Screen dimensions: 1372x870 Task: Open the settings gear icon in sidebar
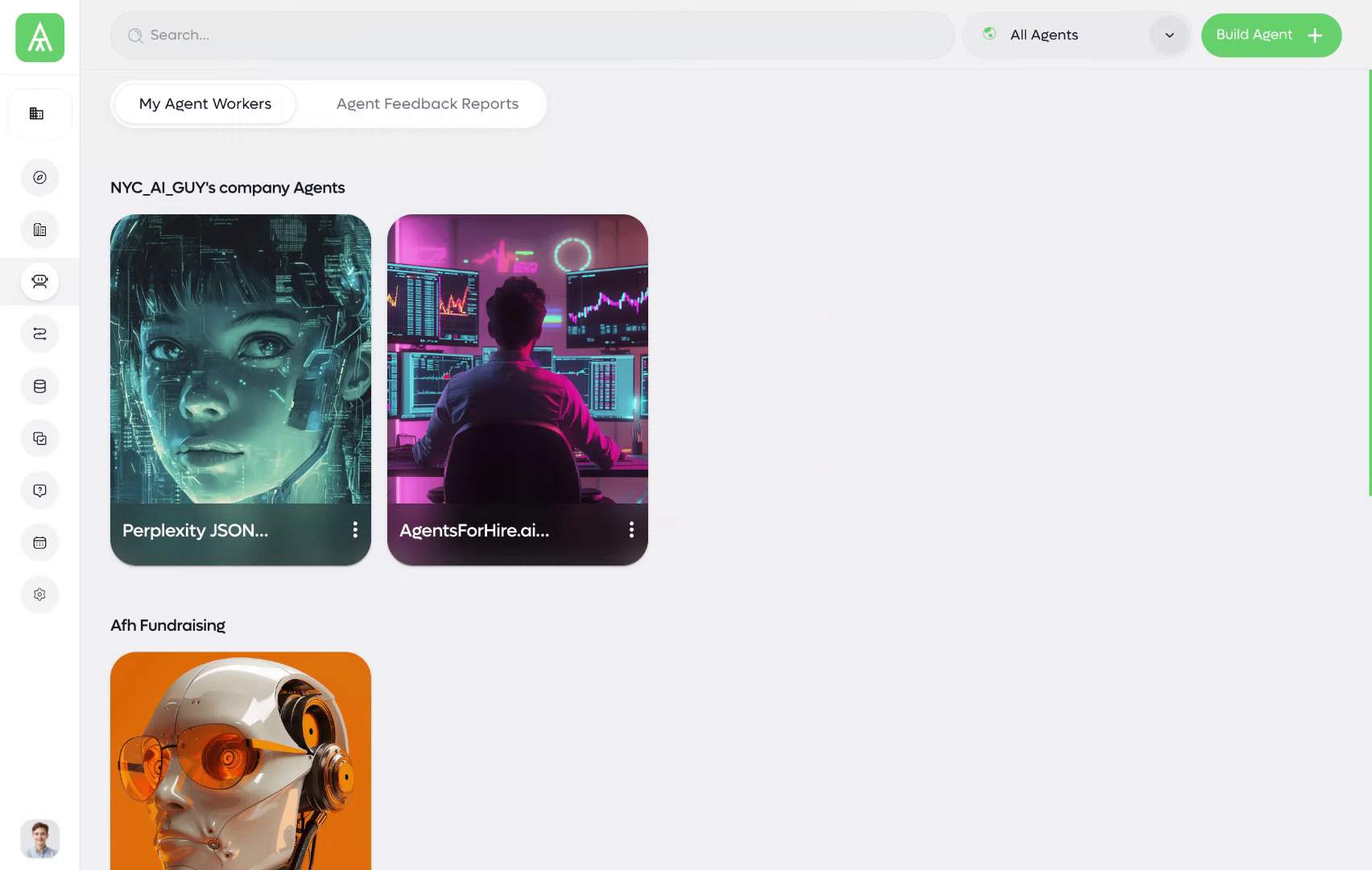coord(39,594)
